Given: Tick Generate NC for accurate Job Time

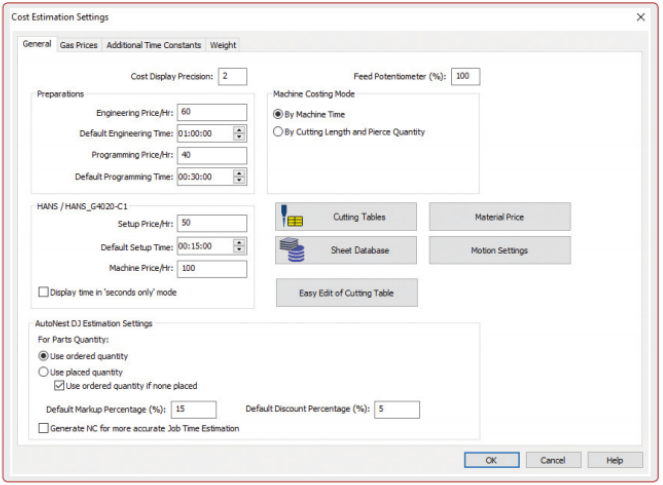Looking at the screenshot, I should 43,428.
